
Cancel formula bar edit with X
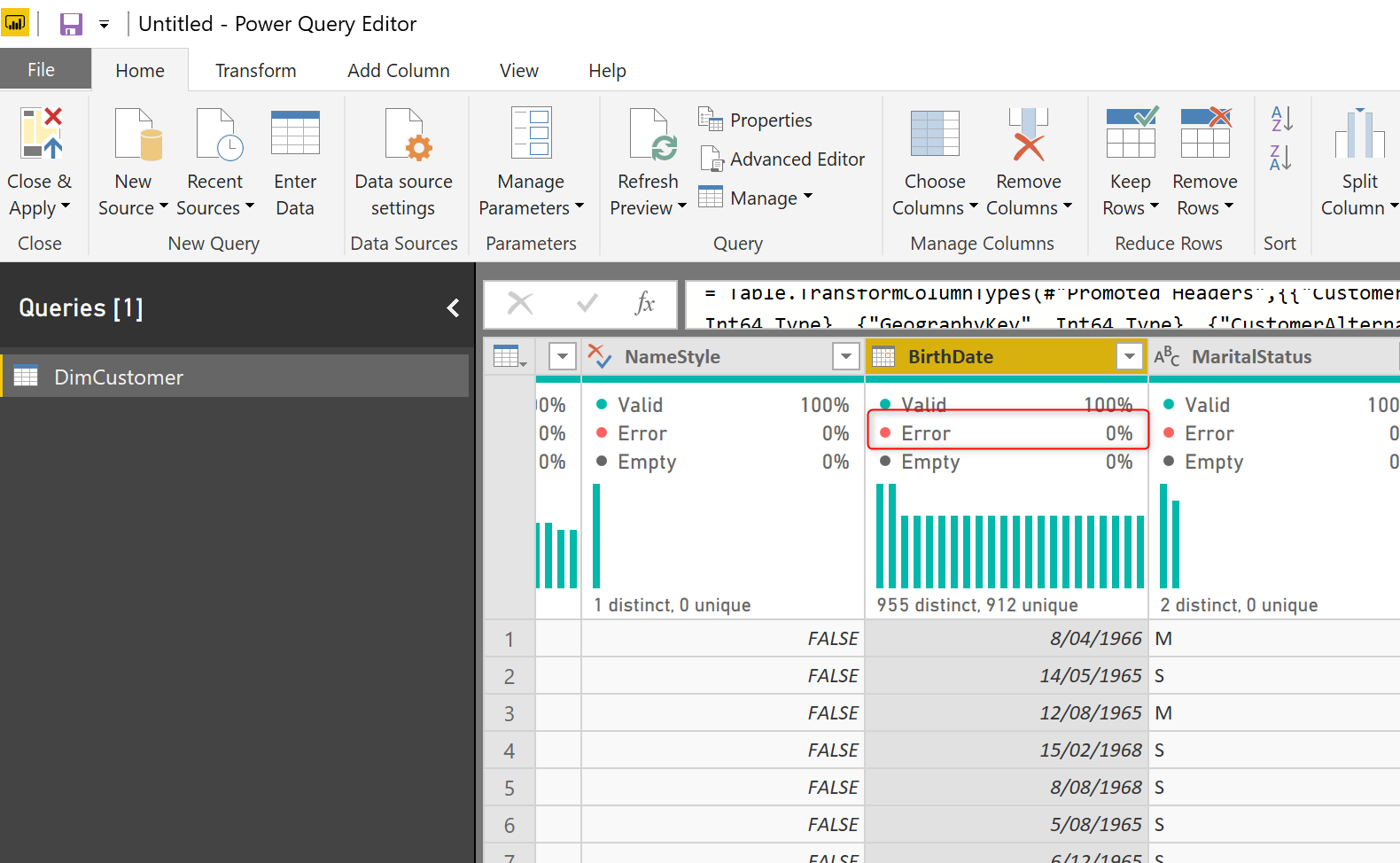tap(520, 304)
